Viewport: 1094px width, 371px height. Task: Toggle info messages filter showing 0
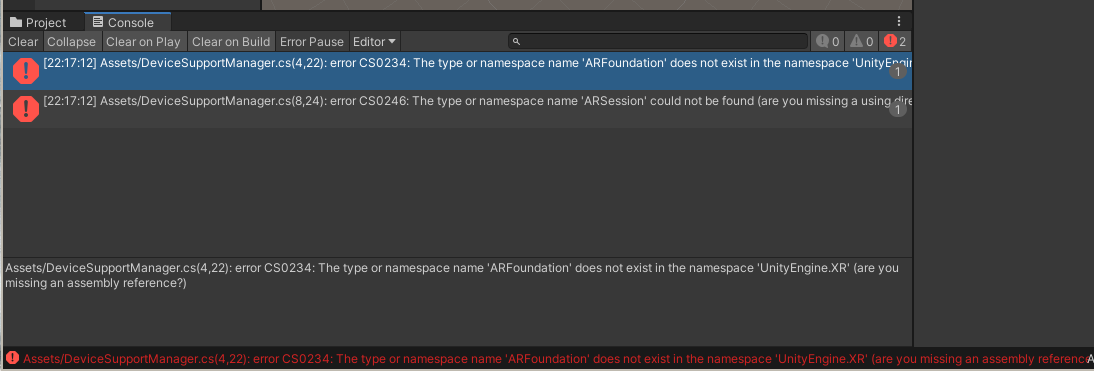pos(827,42)
